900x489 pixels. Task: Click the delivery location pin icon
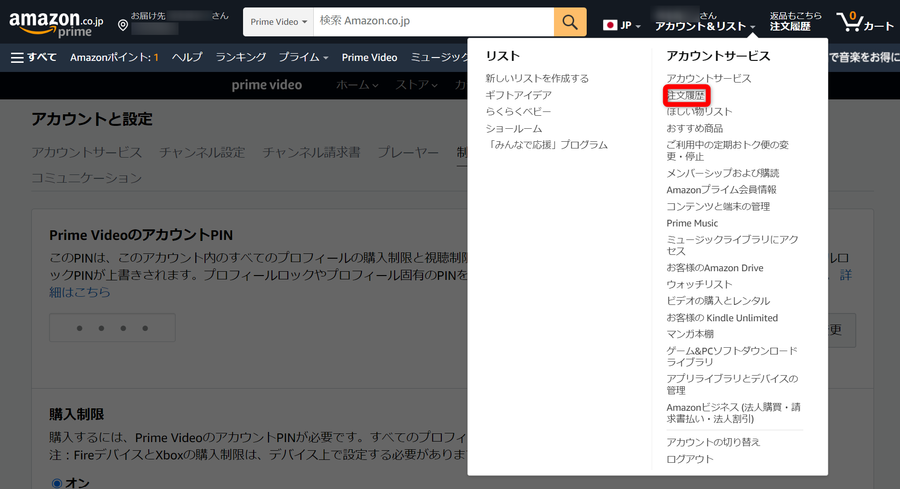(122, 25)
